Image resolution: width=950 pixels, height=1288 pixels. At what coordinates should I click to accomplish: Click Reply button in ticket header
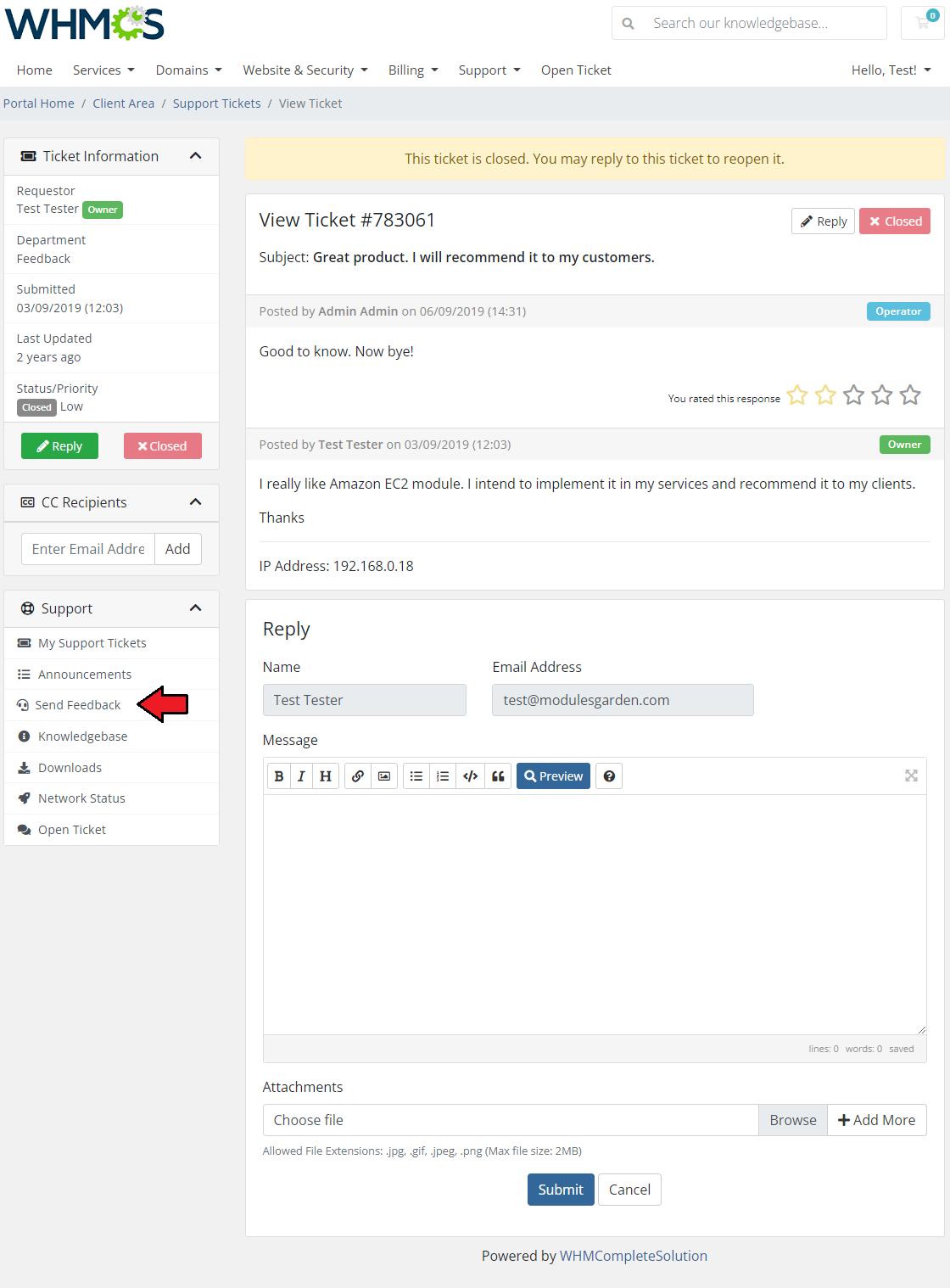[823, 221]
